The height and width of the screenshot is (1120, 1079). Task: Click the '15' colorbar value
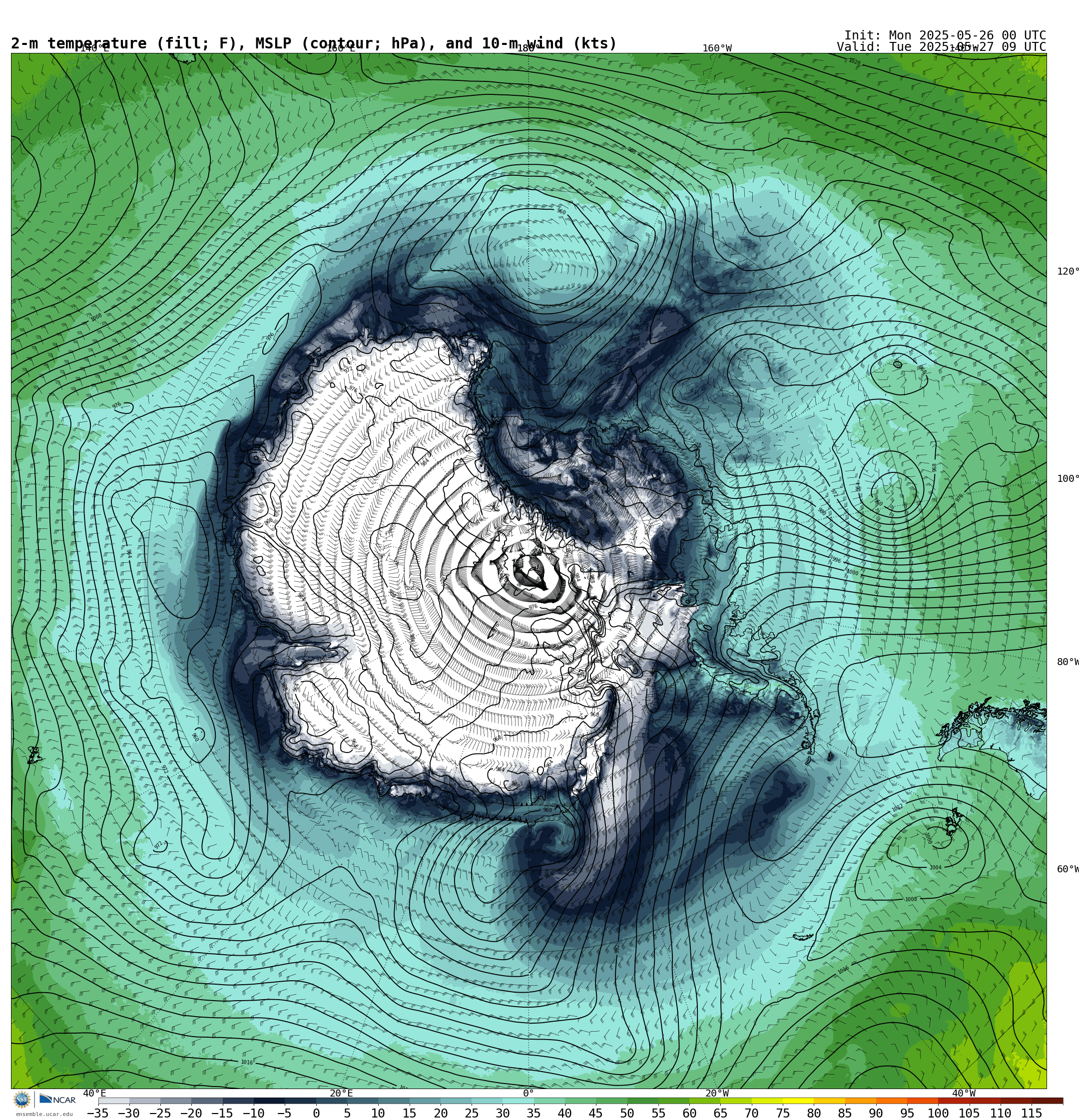(410, 1113)
